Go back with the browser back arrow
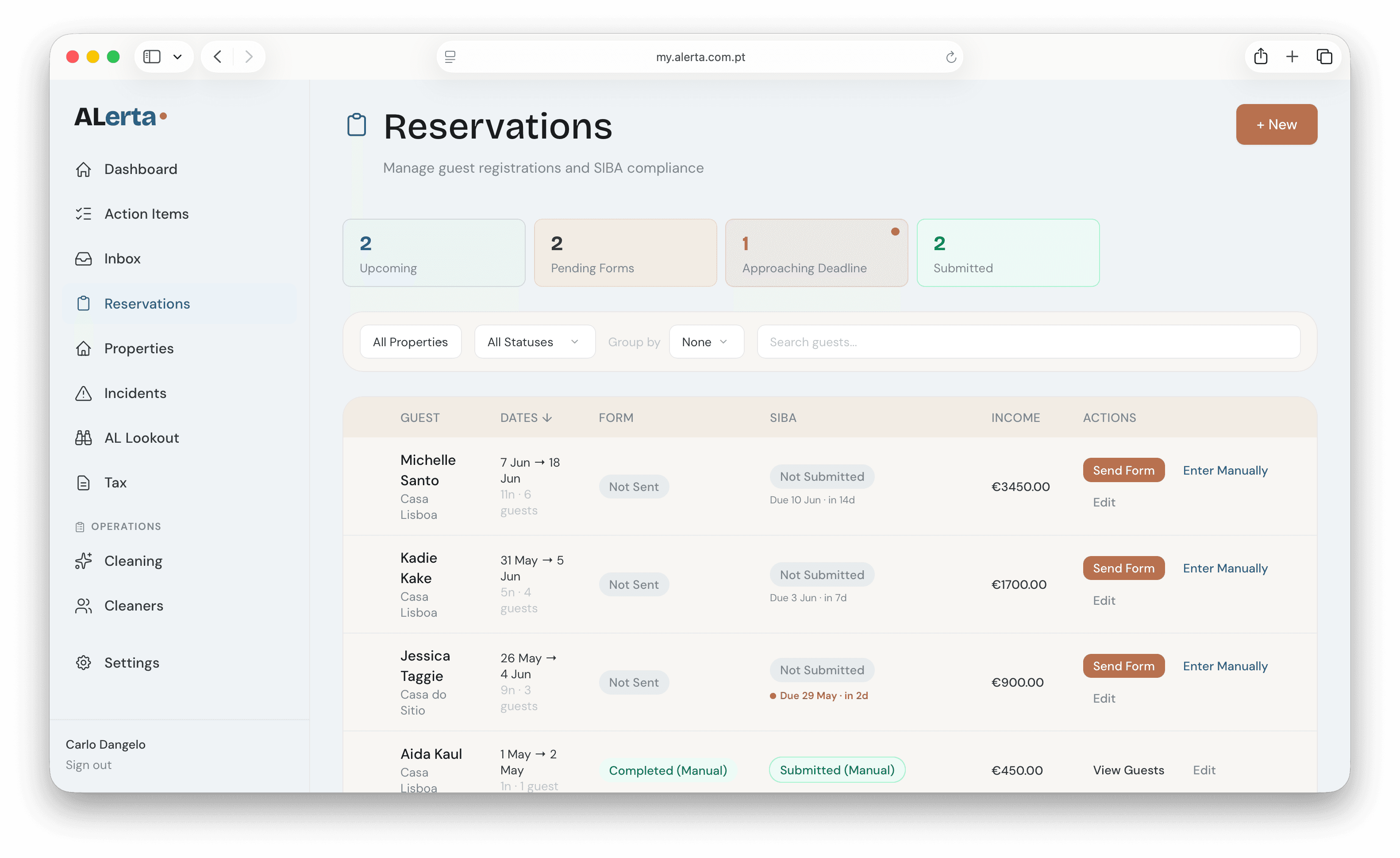The width and height of the screenshot is (1400, 858). [218, 57]
